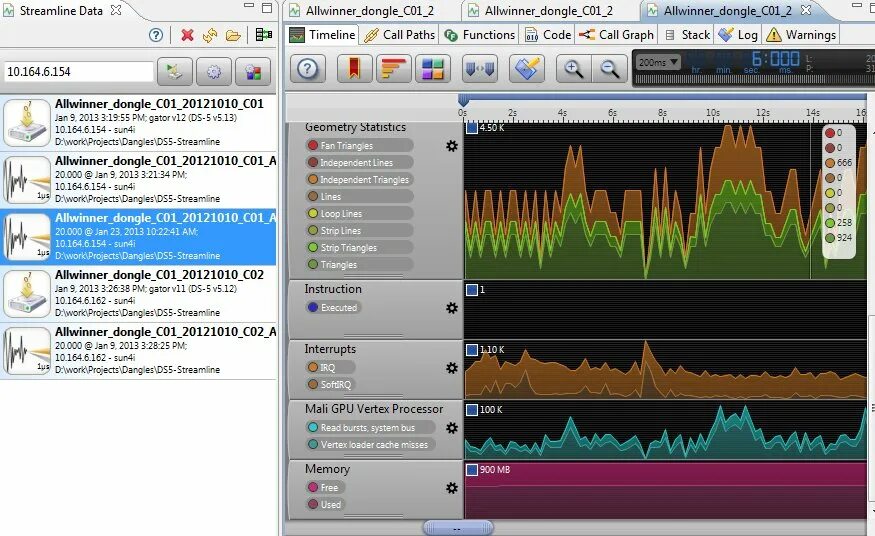The height and width of the screenshot is (536, 875).
Task: Toggle SoftIRQ series button
Action: [x=331, y=384]
